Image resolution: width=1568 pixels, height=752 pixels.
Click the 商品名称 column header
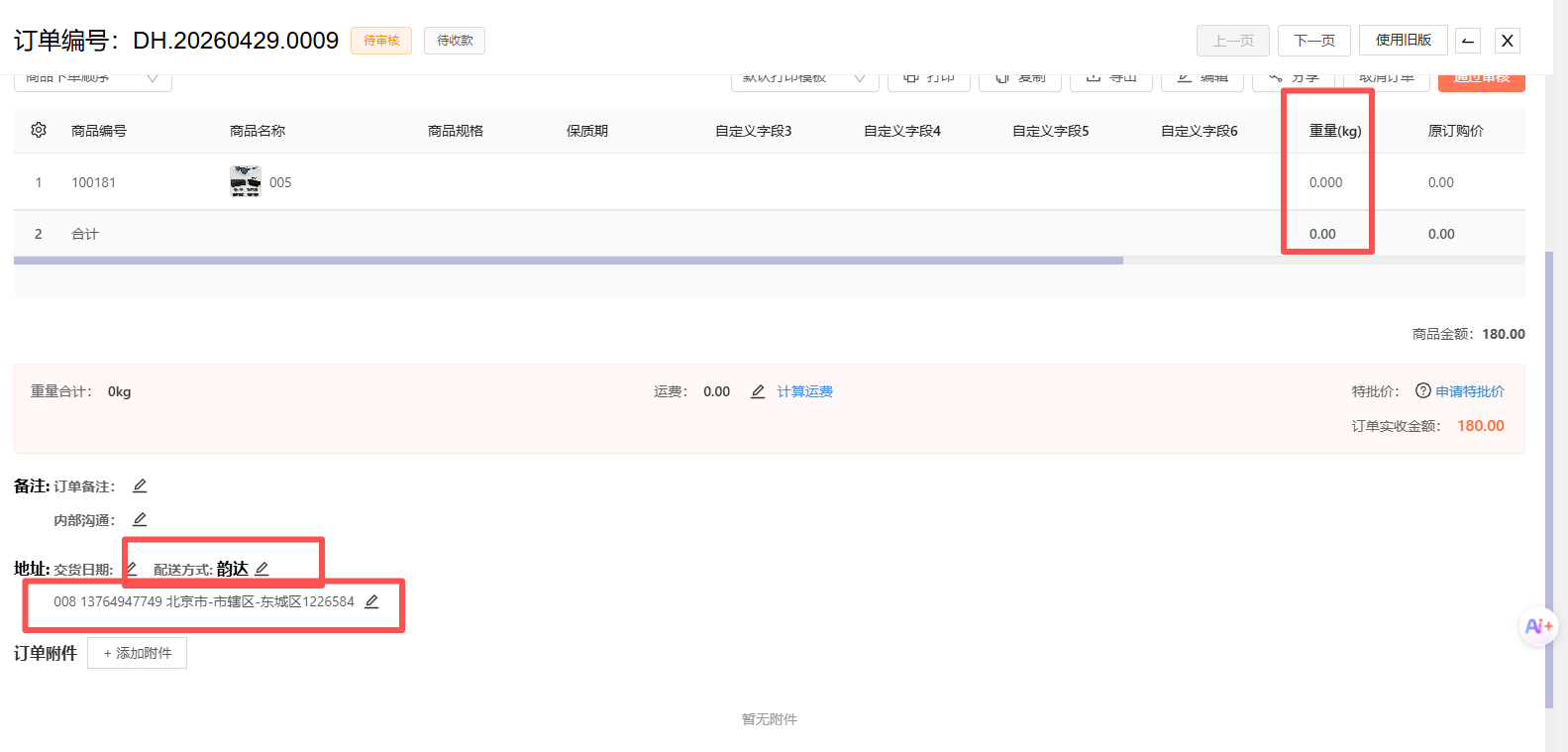258,131
